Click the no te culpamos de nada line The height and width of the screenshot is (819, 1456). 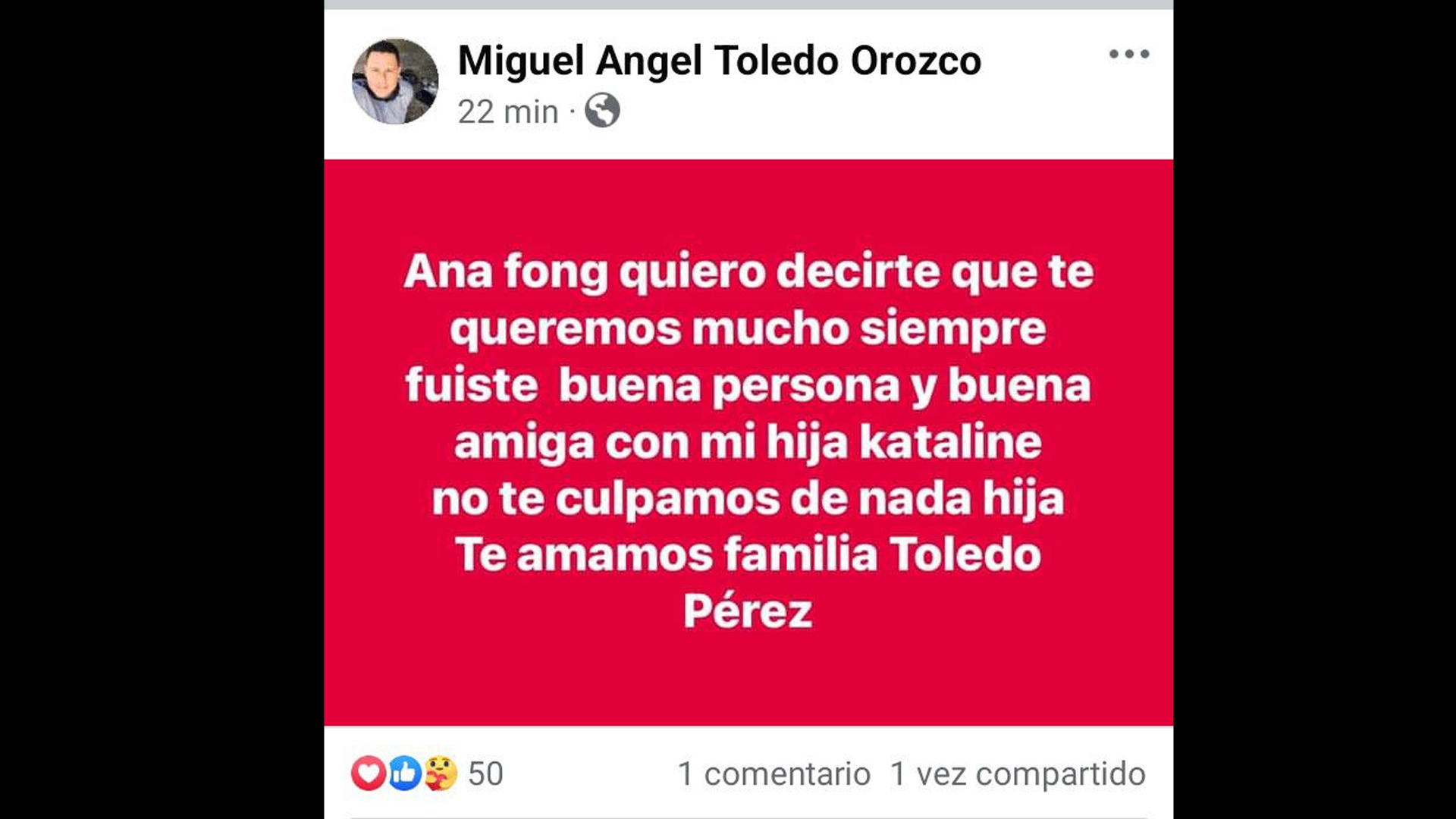pos(748,500)
